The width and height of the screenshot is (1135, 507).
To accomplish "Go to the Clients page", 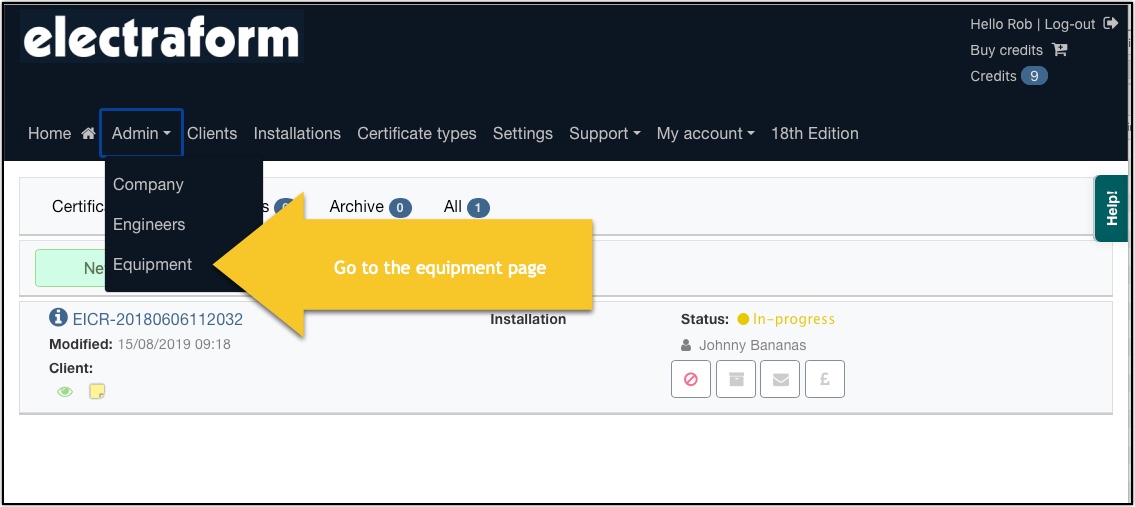I will (212, 133).
